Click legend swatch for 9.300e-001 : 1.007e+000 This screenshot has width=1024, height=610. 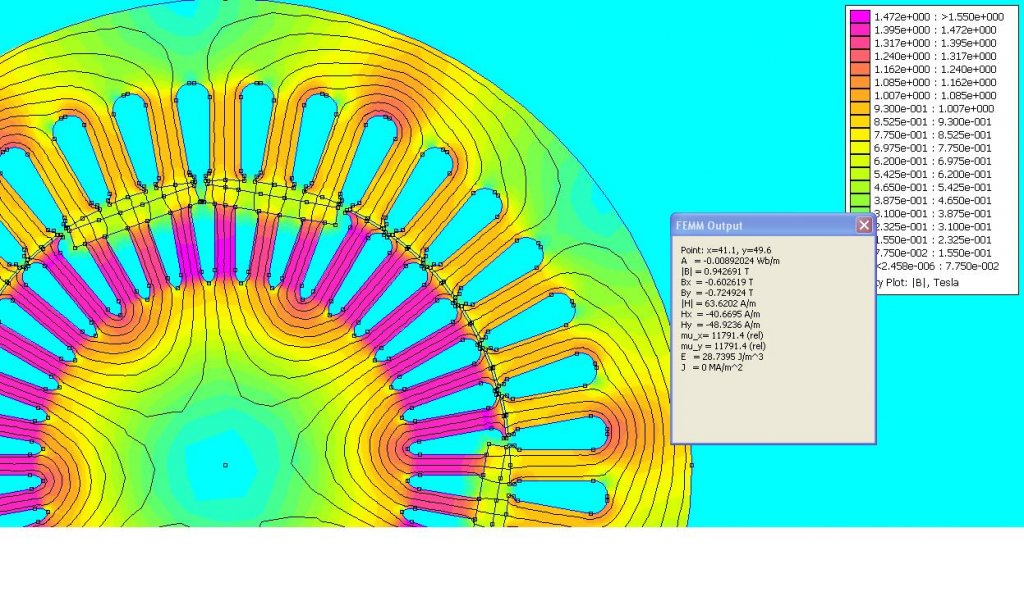[860, 108]
